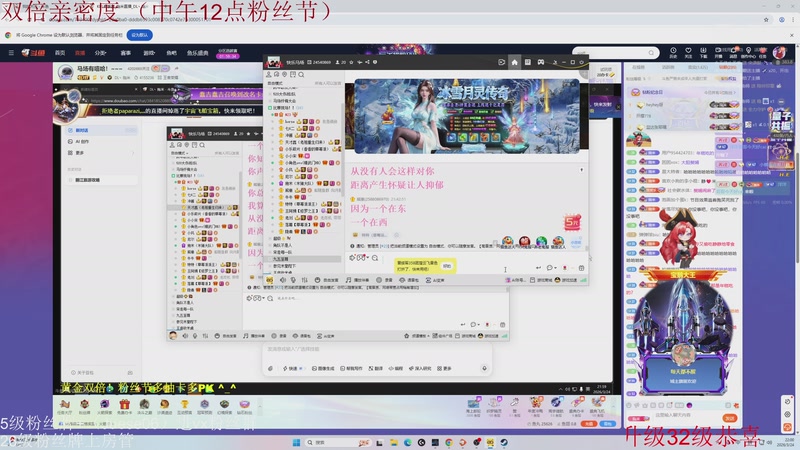This screenshot has width=800, height=450.
Task: Click the scroll-to-bottom arrow in the YY chat
Action: pyautogui.click(x=581, y=169)
